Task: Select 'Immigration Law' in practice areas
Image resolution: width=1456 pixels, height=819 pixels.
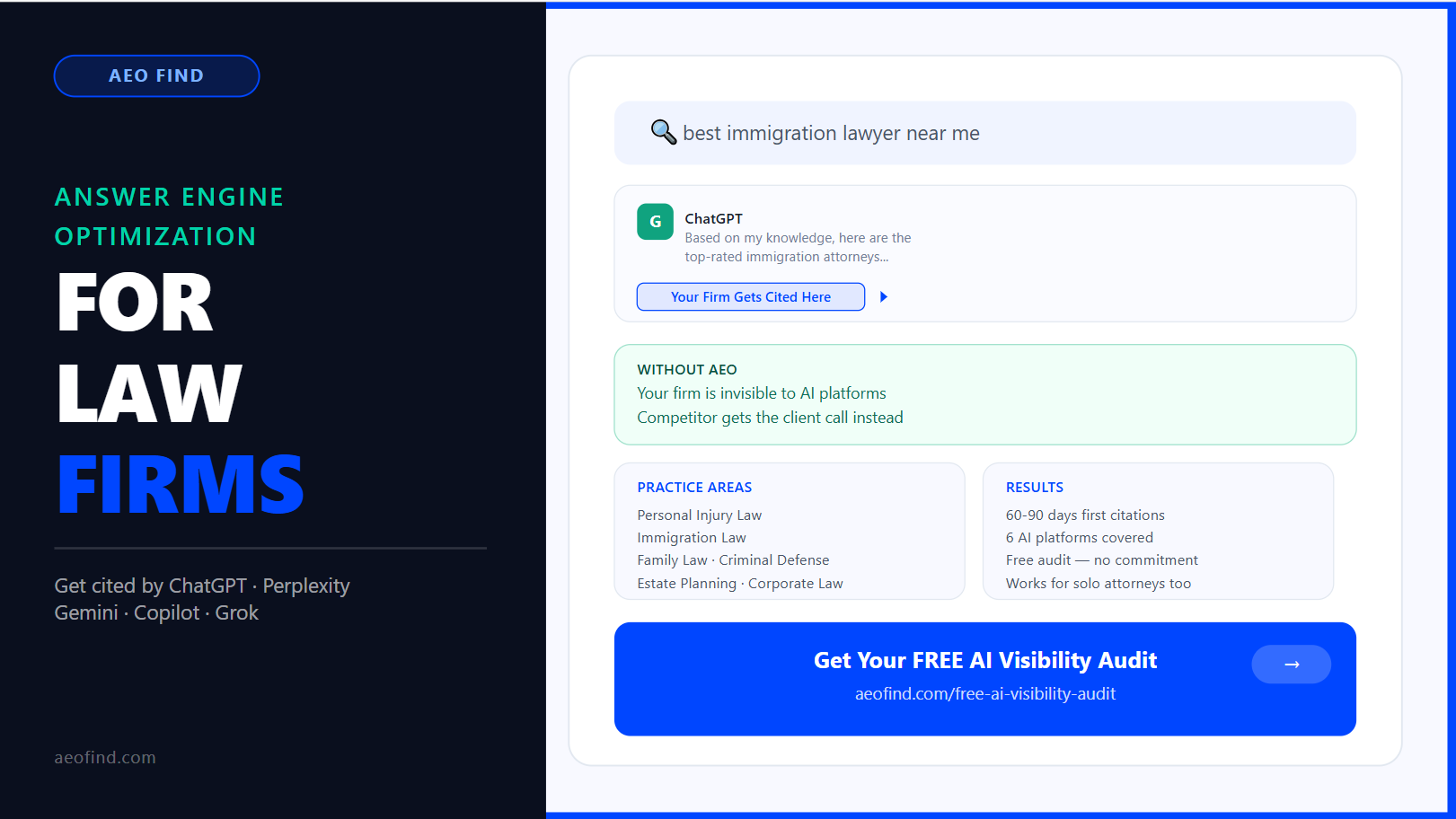Action: pyautogui.click(x=692, y=538)
